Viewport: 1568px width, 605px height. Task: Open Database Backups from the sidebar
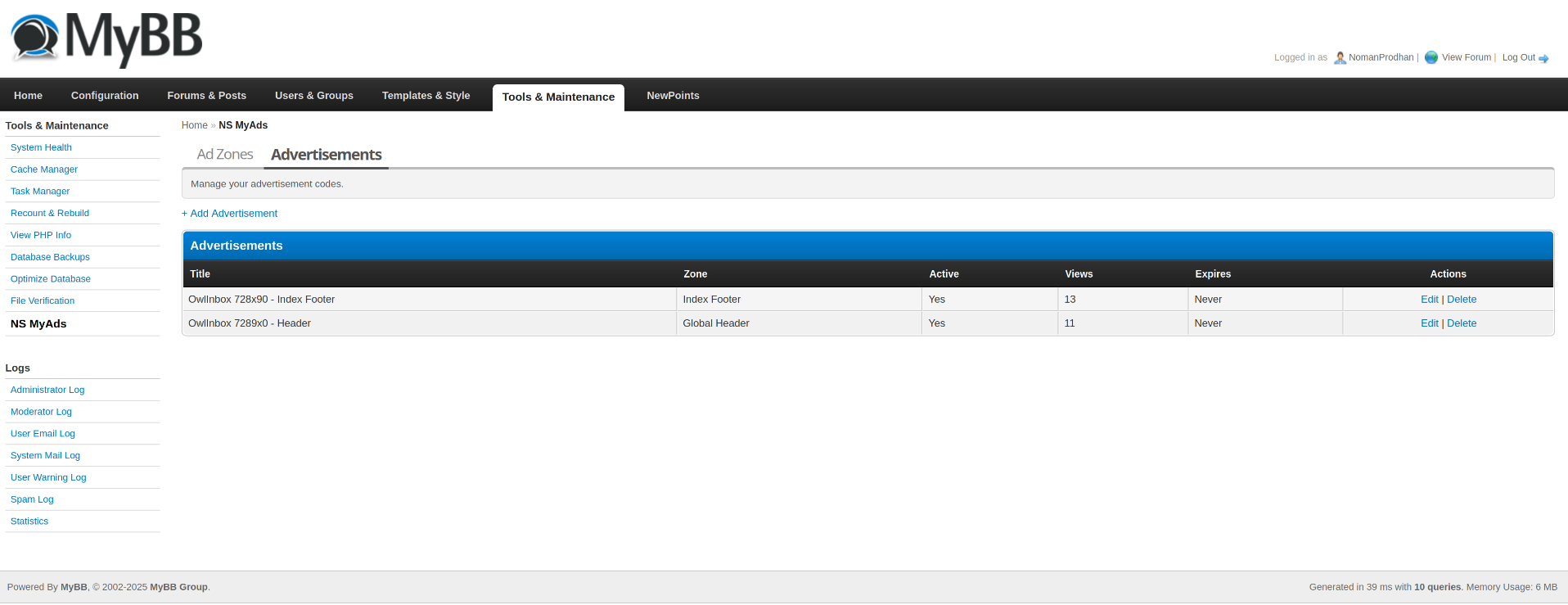[50, 257]
